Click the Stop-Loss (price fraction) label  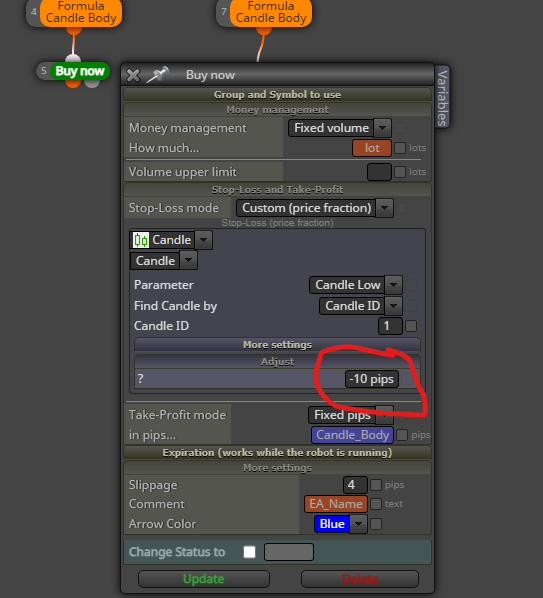tap(277, 223)
